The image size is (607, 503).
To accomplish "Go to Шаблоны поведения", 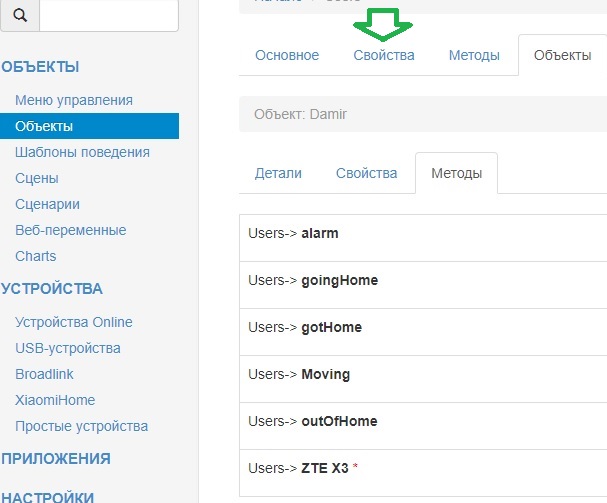I will 82,152.
